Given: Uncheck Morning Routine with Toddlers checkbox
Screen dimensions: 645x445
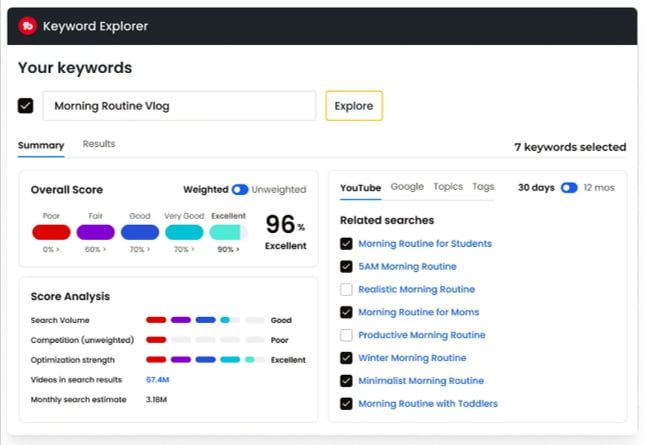Looking at the screenshot, I should (x=346, y=404).
